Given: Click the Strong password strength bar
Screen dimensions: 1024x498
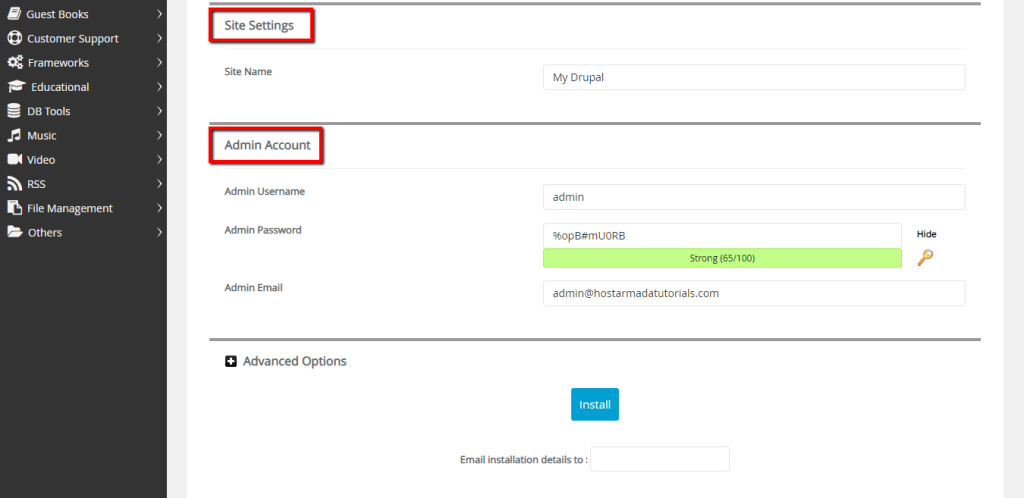Looking at the screenshot, I should click(722, 258).
